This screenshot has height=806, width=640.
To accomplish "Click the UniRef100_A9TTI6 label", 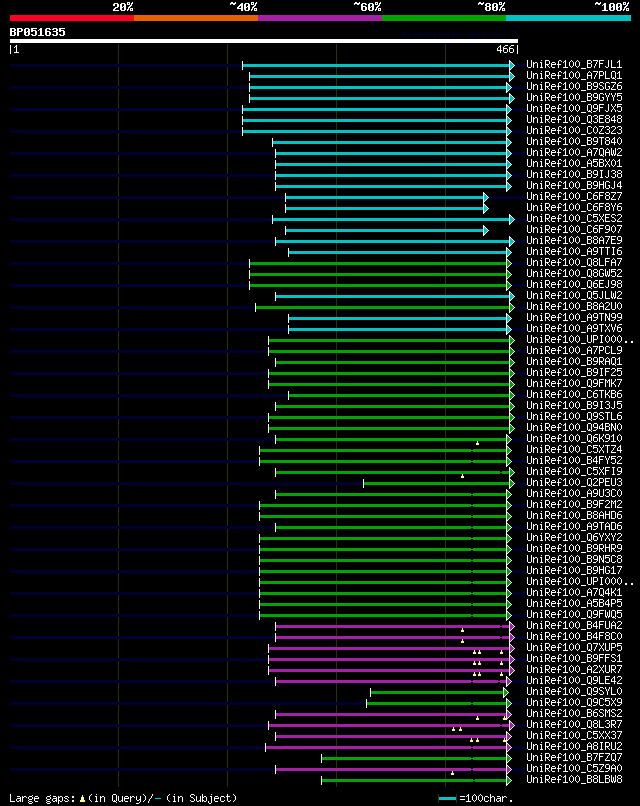I will click(574, 251).
